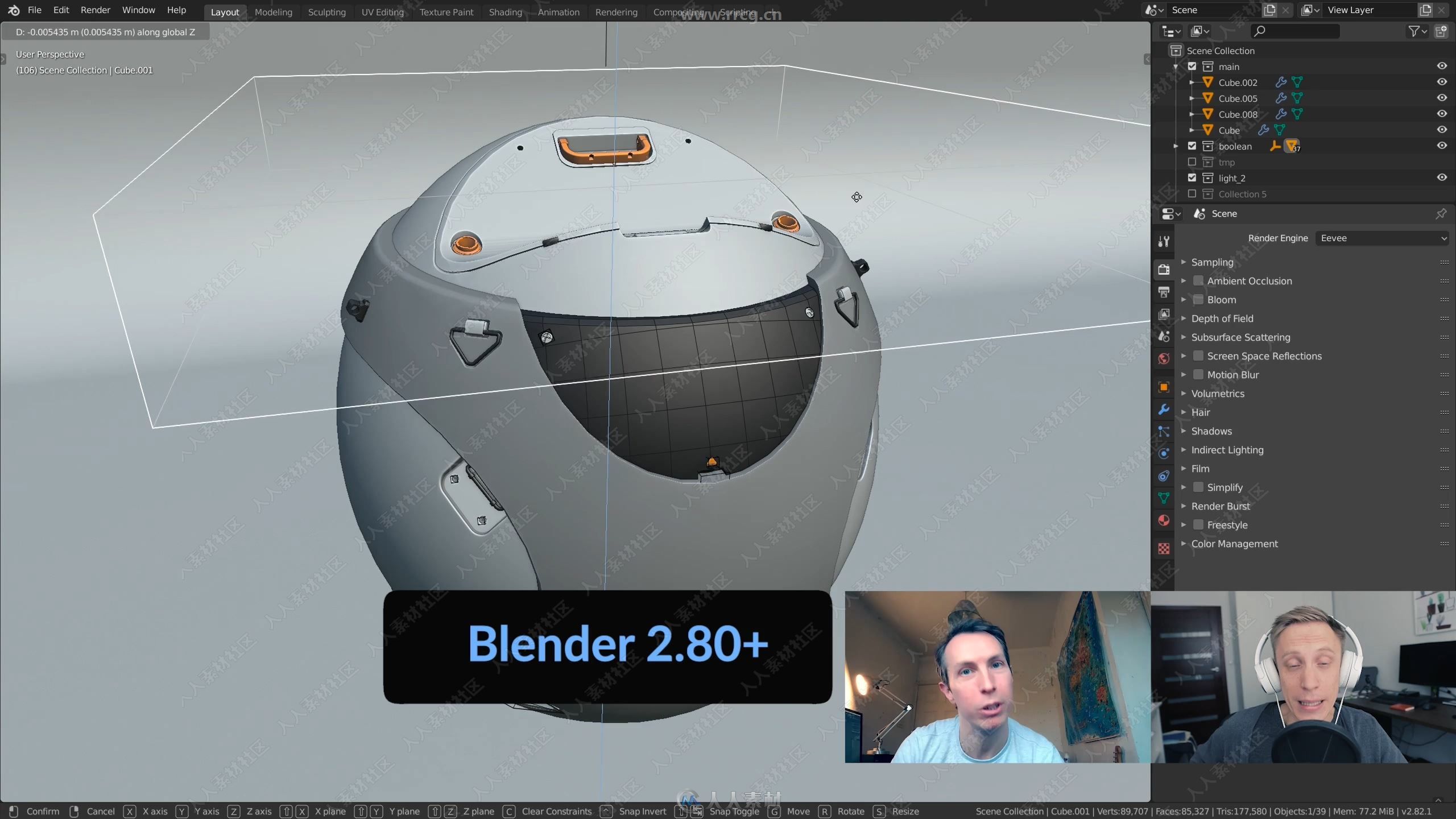Open the Texture properties tab
This screenshot has width=1456, height=819.
[x=1164, y=548]
